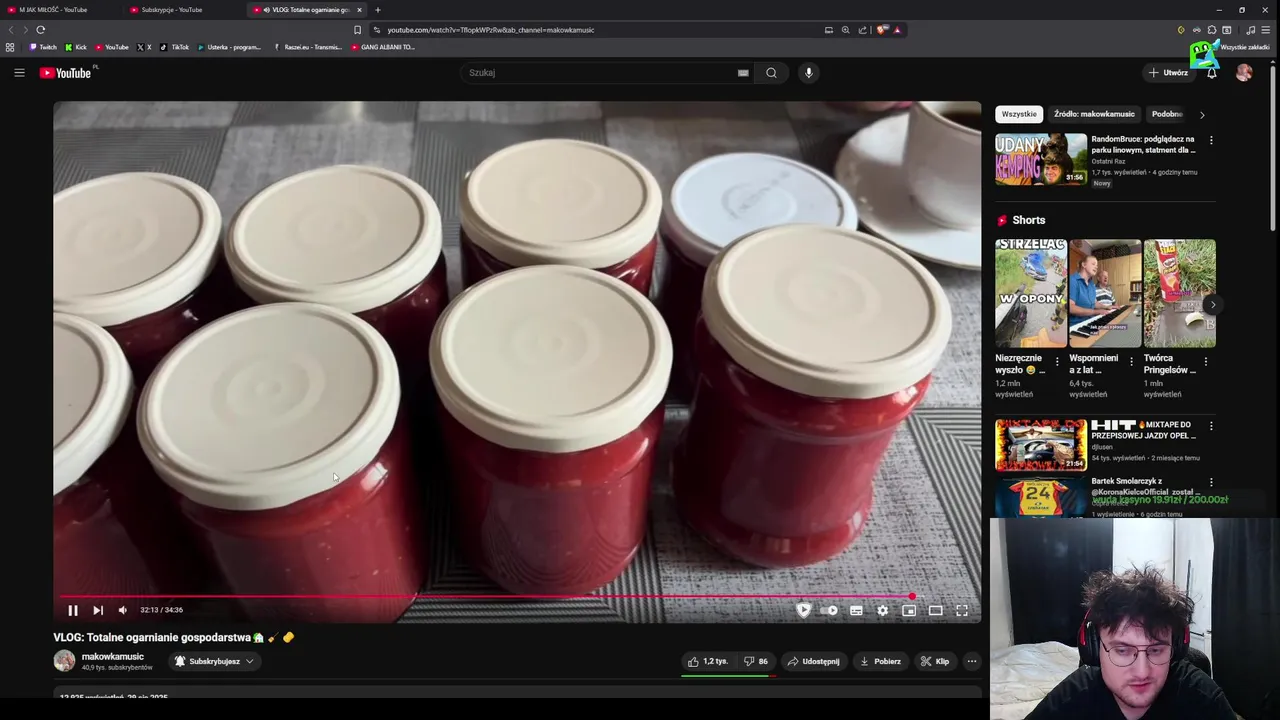The image size is (1280, 720).
Task: Open the account avatar menu
Action: point(1244,72)
